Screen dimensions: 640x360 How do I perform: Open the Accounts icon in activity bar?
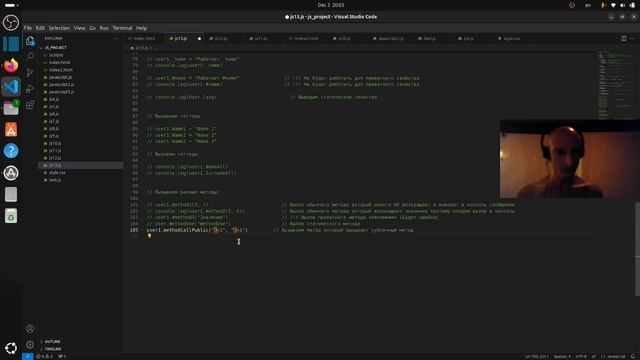[30, 328]
